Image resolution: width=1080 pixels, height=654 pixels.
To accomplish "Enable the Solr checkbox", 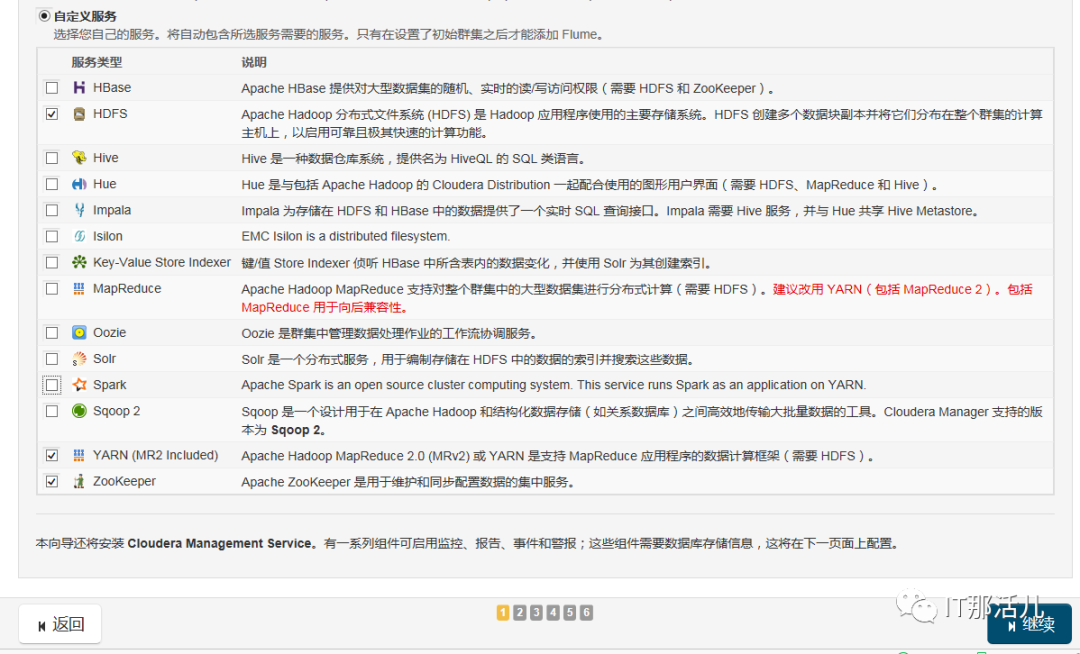I will pyautogui.click(x=52, y=359).
